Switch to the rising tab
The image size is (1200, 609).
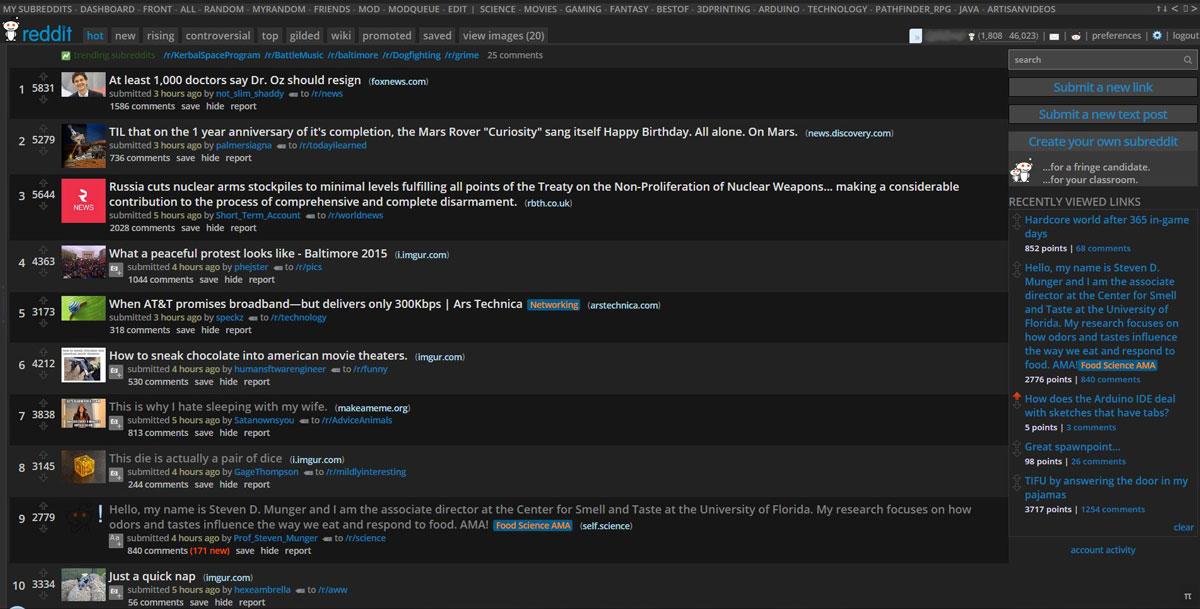[160, 36]
